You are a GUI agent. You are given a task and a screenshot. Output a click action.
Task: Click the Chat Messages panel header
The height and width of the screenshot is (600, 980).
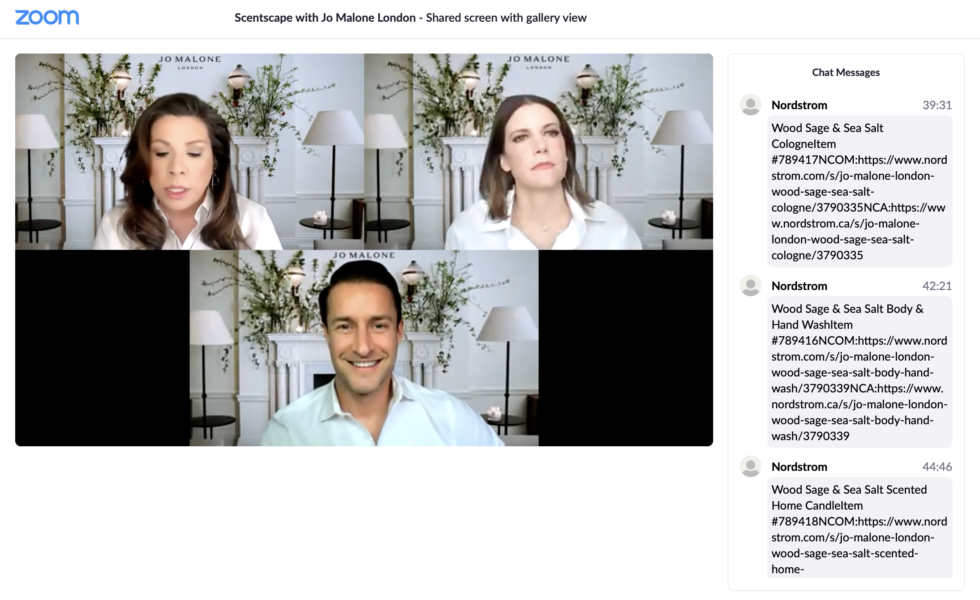(x=845, y=72)
